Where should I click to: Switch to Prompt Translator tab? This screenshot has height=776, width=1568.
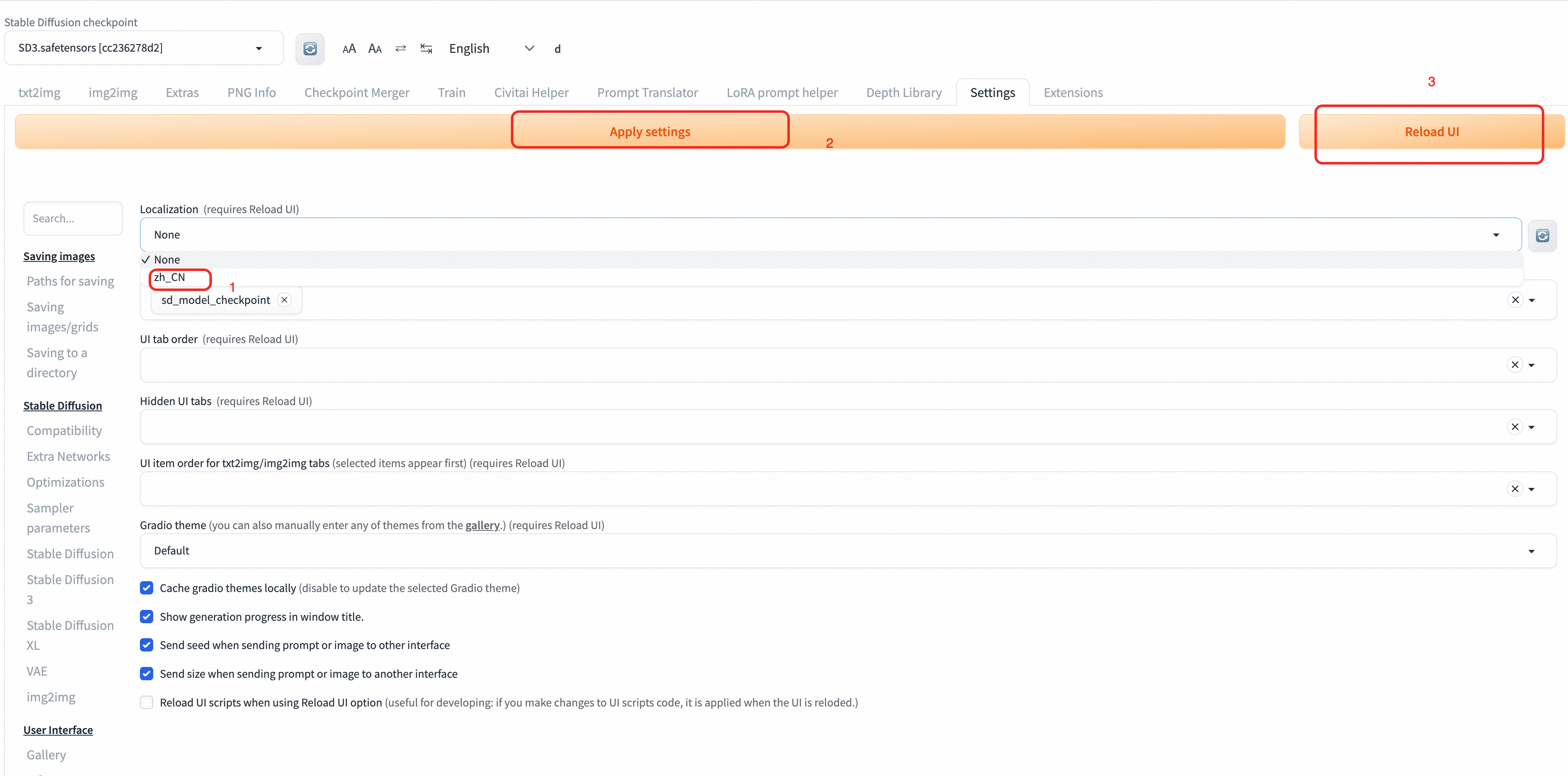(x=648, y=92)
